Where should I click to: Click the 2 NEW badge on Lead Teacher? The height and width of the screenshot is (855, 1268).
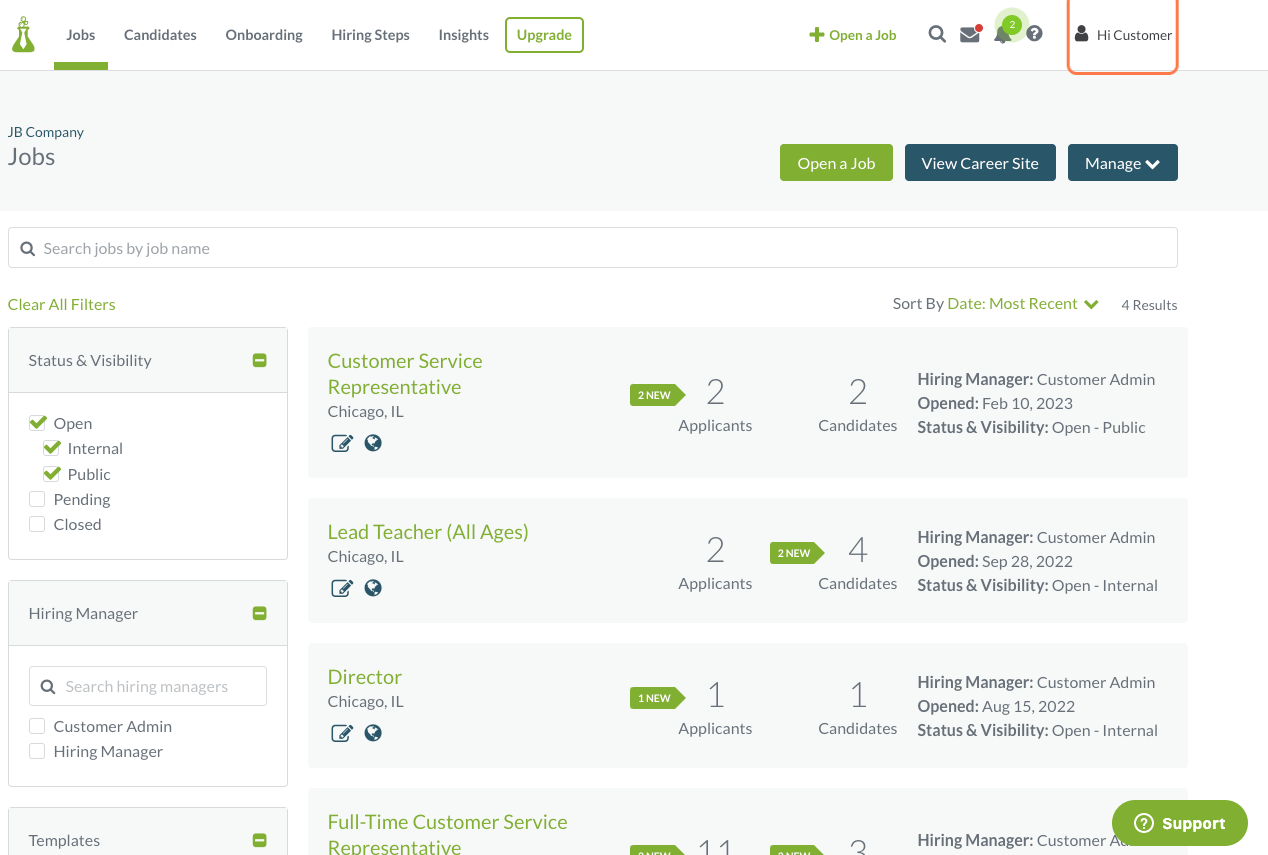click(797, 553)
